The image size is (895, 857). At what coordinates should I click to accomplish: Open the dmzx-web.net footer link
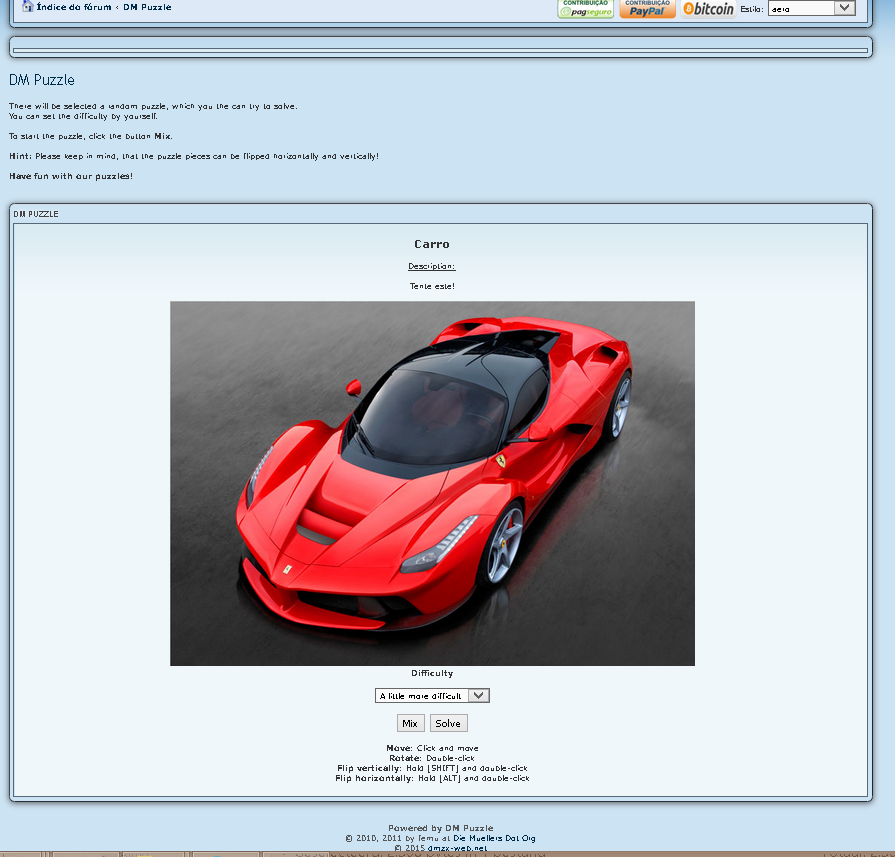[x=454, y=847]
